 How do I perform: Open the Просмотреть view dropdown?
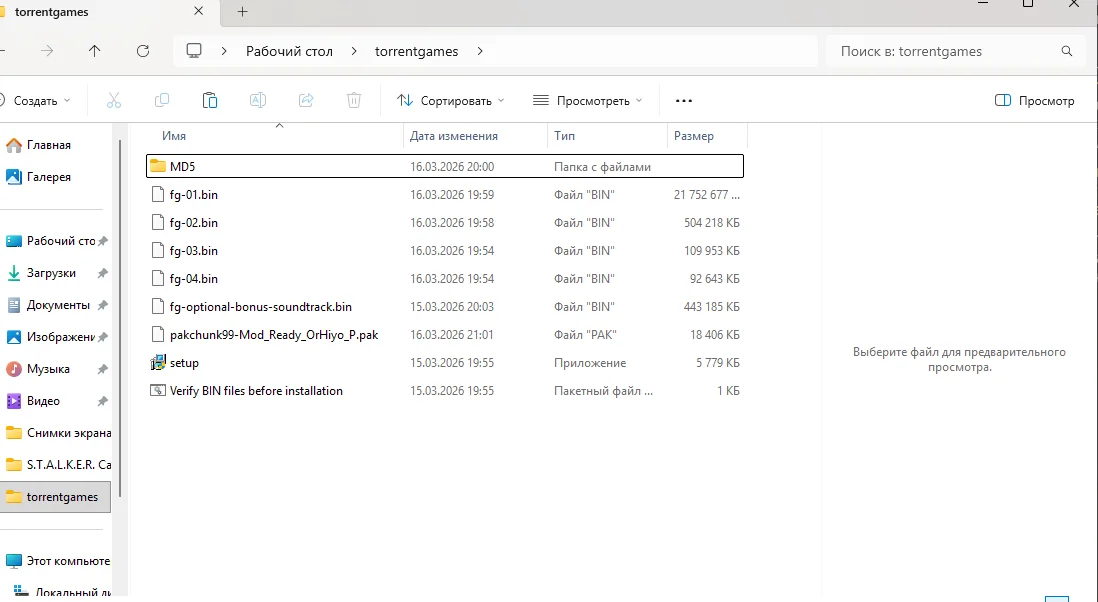click(x=588, y=101)
